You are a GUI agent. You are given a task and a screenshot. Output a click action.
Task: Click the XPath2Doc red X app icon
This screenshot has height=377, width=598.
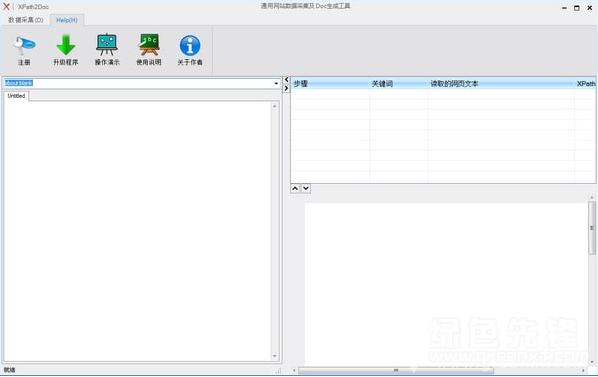click(x=6, y=6)
